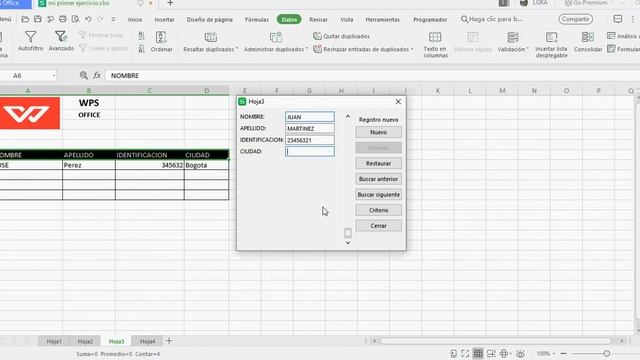Viewport: 640px width, 360px height.
Task: Open the Herramientas tab
Action: 382,20
